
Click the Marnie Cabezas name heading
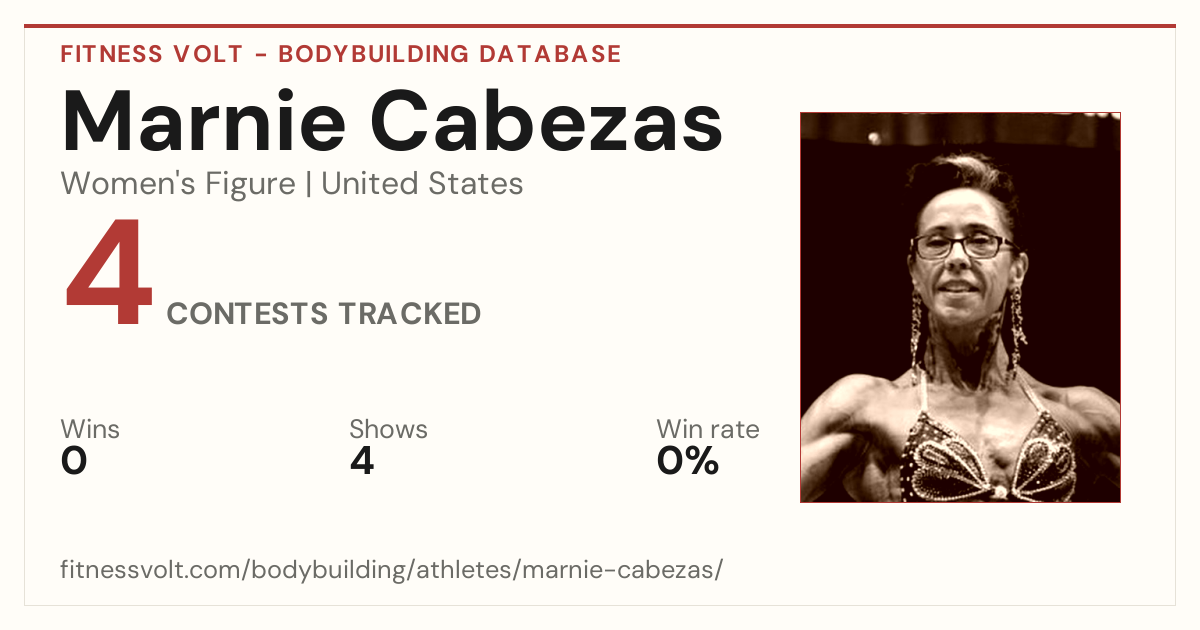point(392,122)
